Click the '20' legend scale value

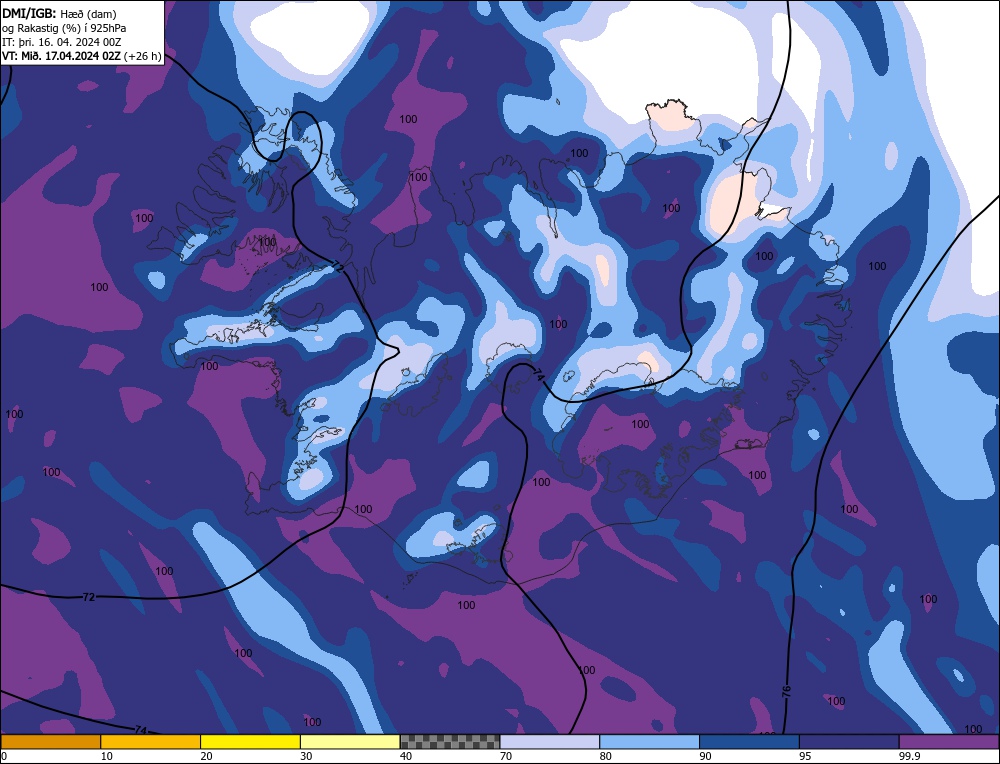[x=207, y=756]
